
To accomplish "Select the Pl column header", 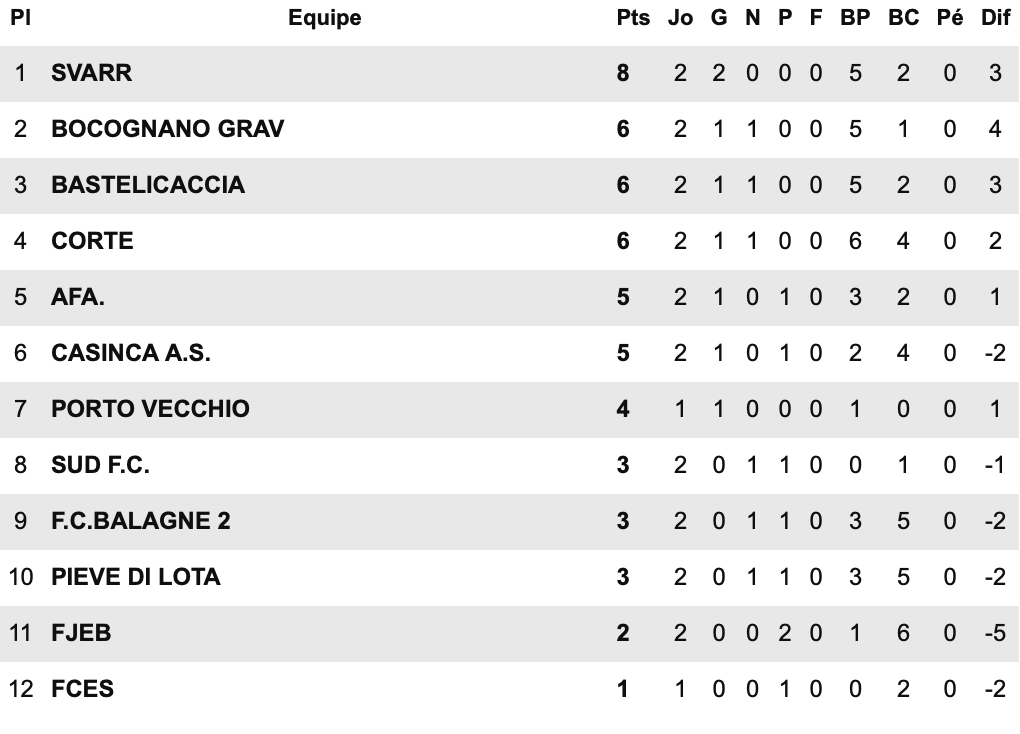I will 20,18.
